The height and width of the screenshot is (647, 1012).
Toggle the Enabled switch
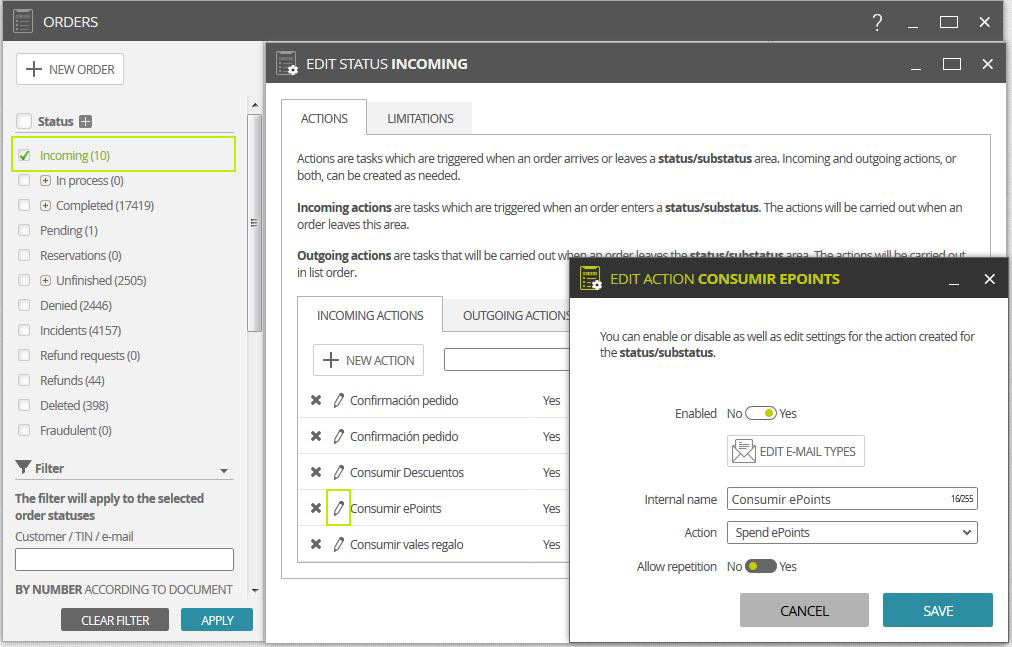tap(760, 413)
